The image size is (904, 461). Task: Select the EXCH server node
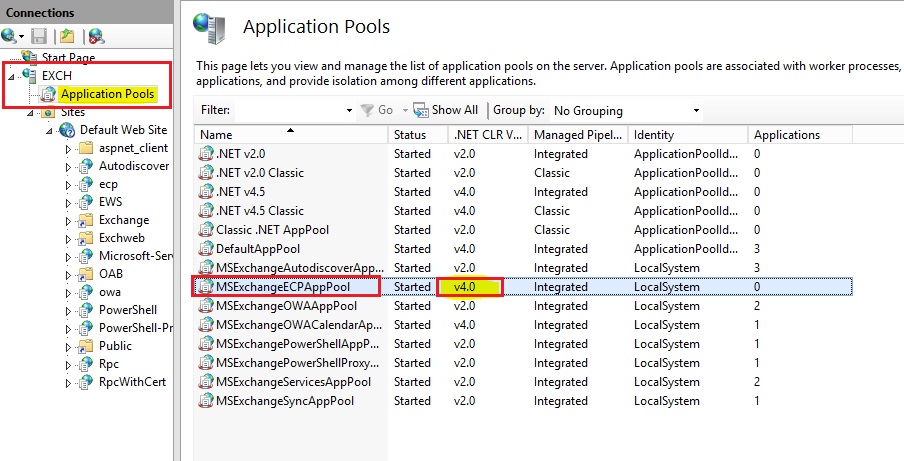pos(56,75)
